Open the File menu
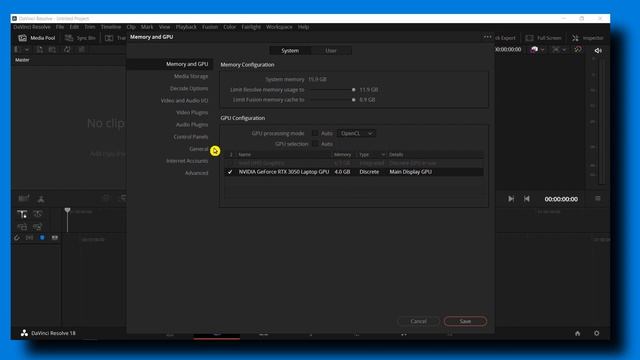The image size is (640, 360). pos(60,27)
